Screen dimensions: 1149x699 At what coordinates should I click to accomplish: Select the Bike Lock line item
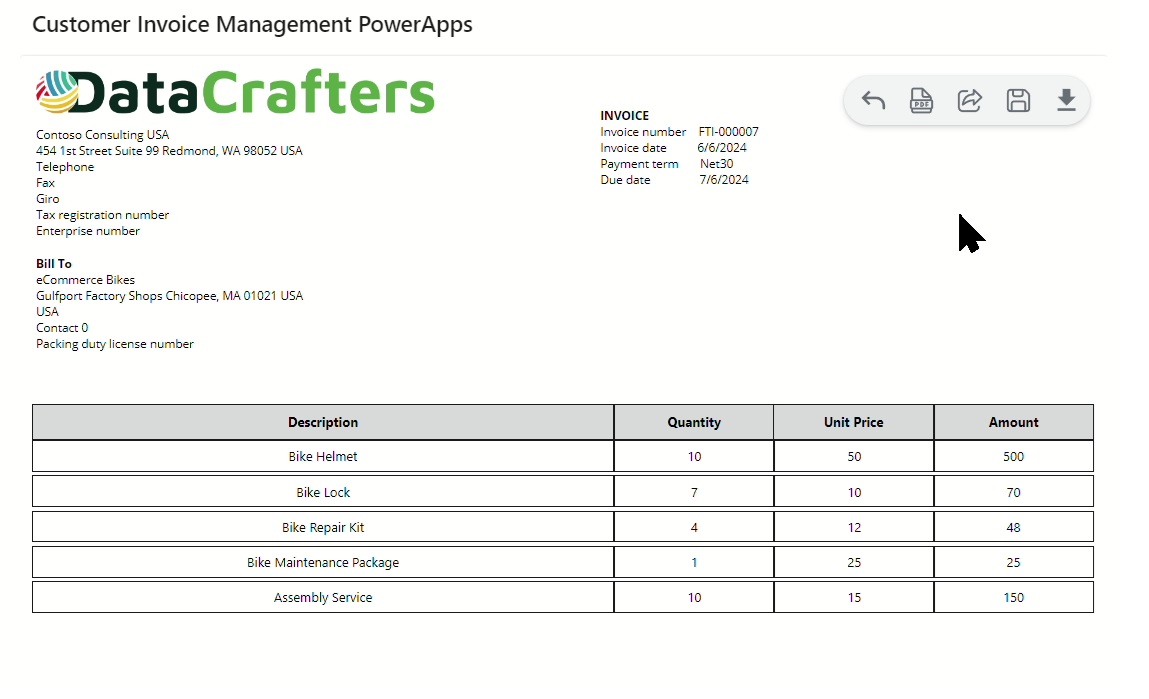coord(323,493)
